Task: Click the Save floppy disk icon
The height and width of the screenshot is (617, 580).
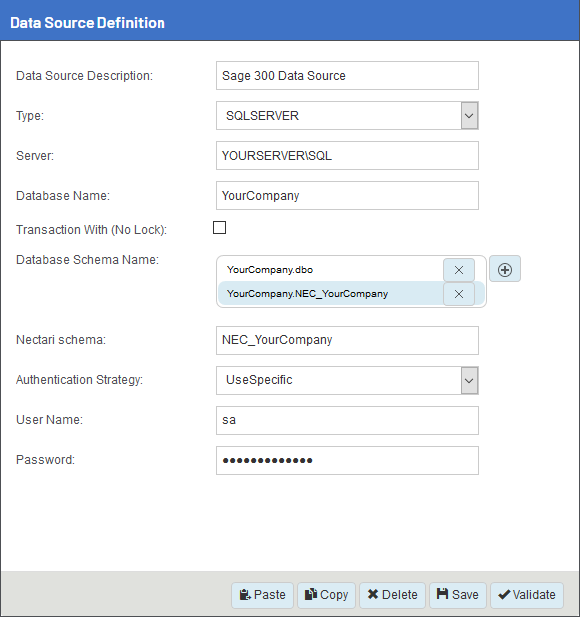Action: (442, 594)
